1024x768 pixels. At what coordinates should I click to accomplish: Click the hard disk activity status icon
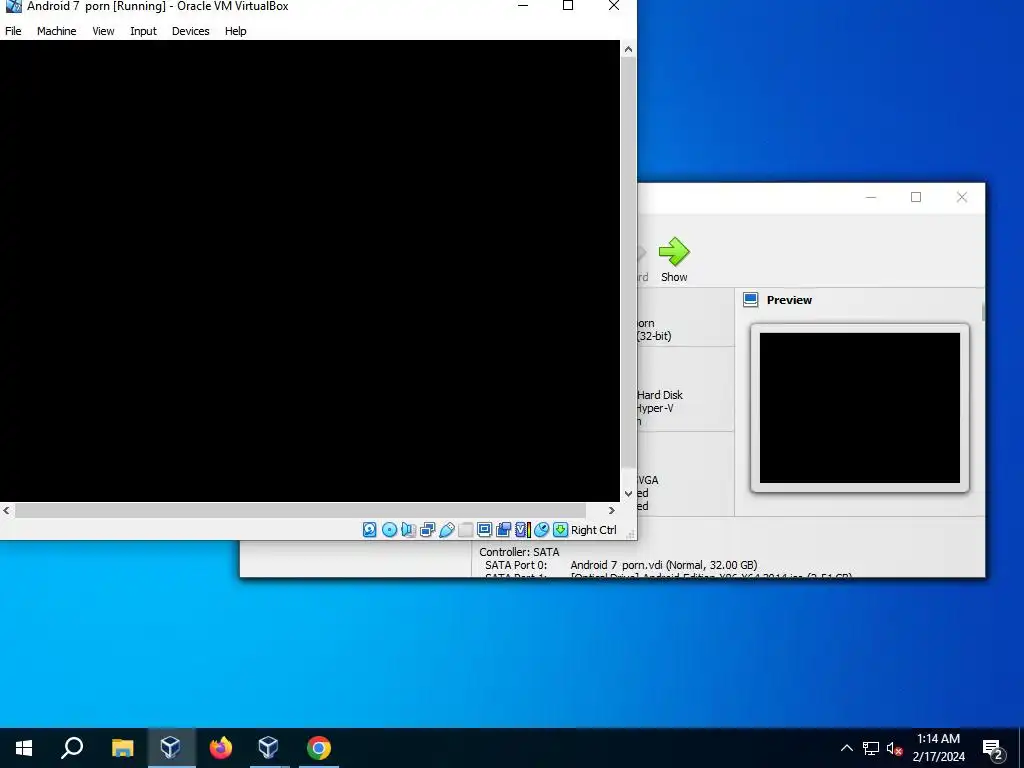370,530
